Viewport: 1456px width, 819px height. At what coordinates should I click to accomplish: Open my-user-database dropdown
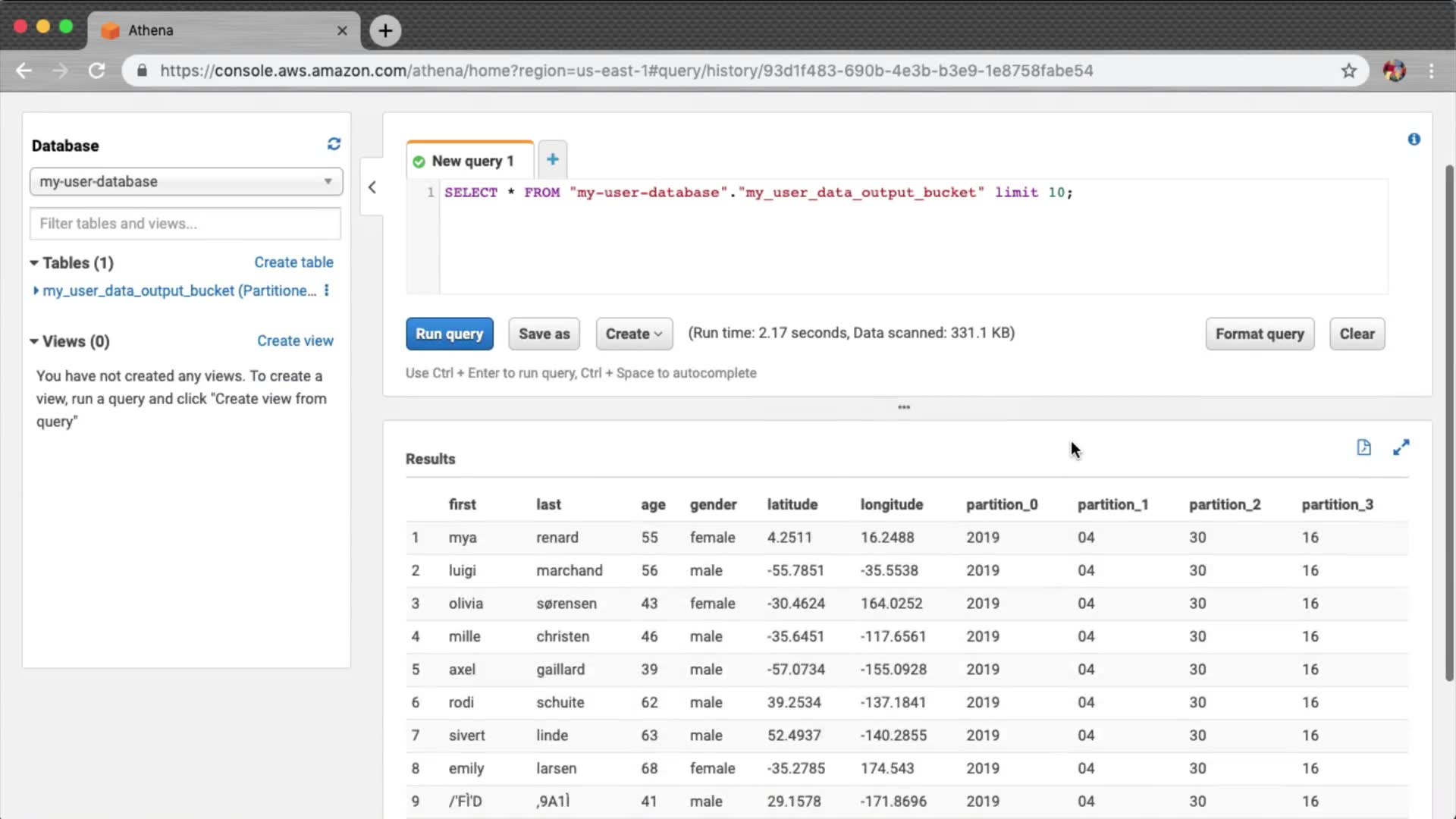click(x=186, y=181)
